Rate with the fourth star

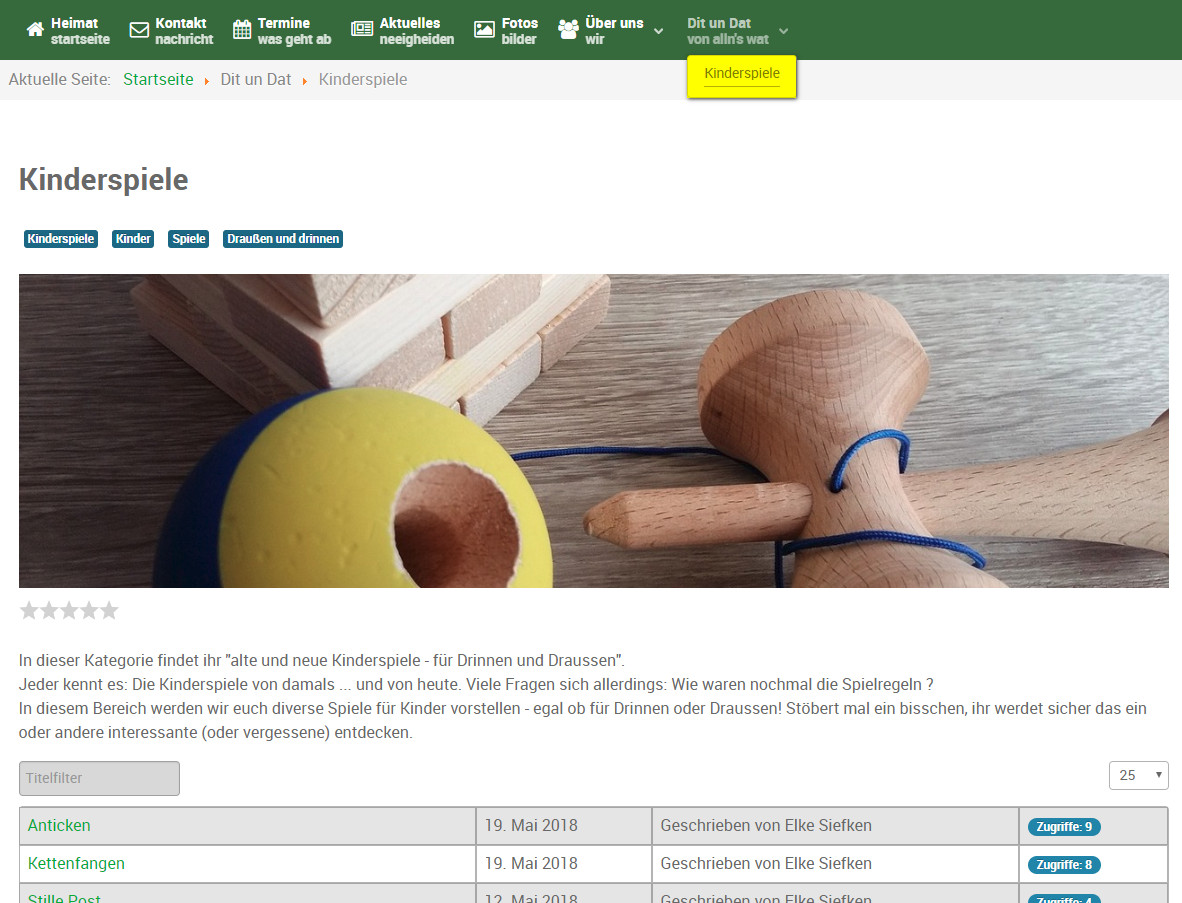pyautogui.click(x=89, y=610)
